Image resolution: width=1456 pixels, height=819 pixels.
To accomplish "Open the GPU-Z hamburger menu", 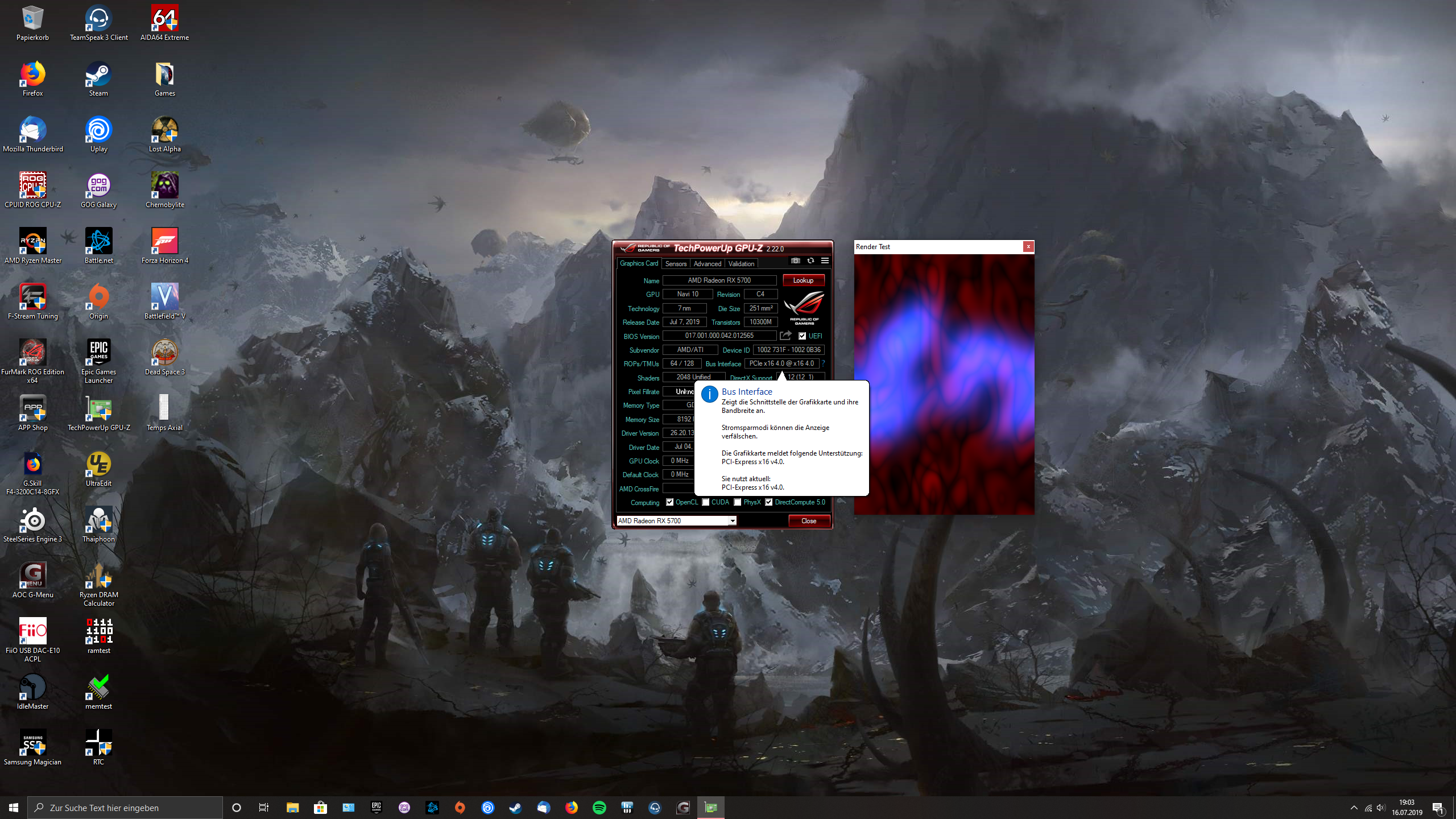I will (x=825, y=261).
